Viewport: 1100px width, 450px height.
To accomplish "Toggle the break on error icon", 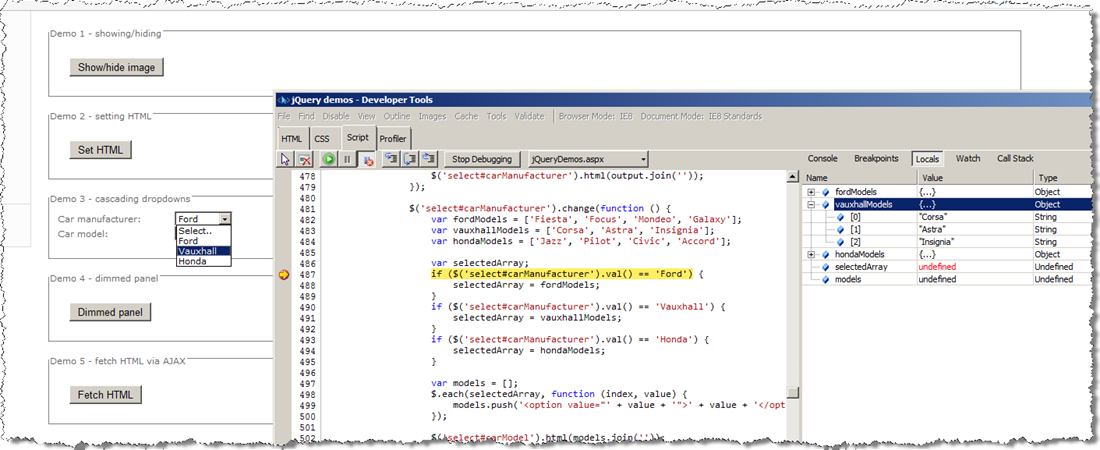I will coord(365,159).
